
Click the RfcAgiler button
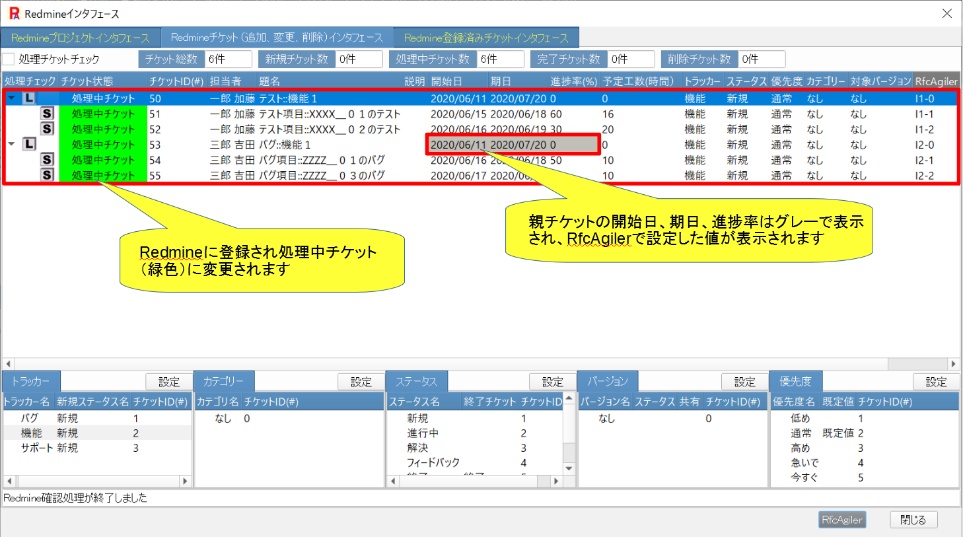click(842, 519)
